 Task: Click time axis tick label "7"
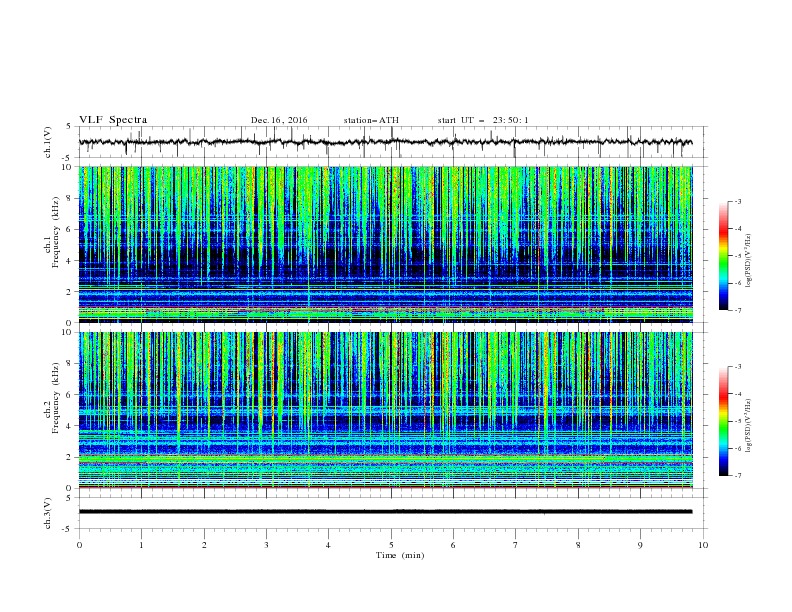(x=516, y=545)
